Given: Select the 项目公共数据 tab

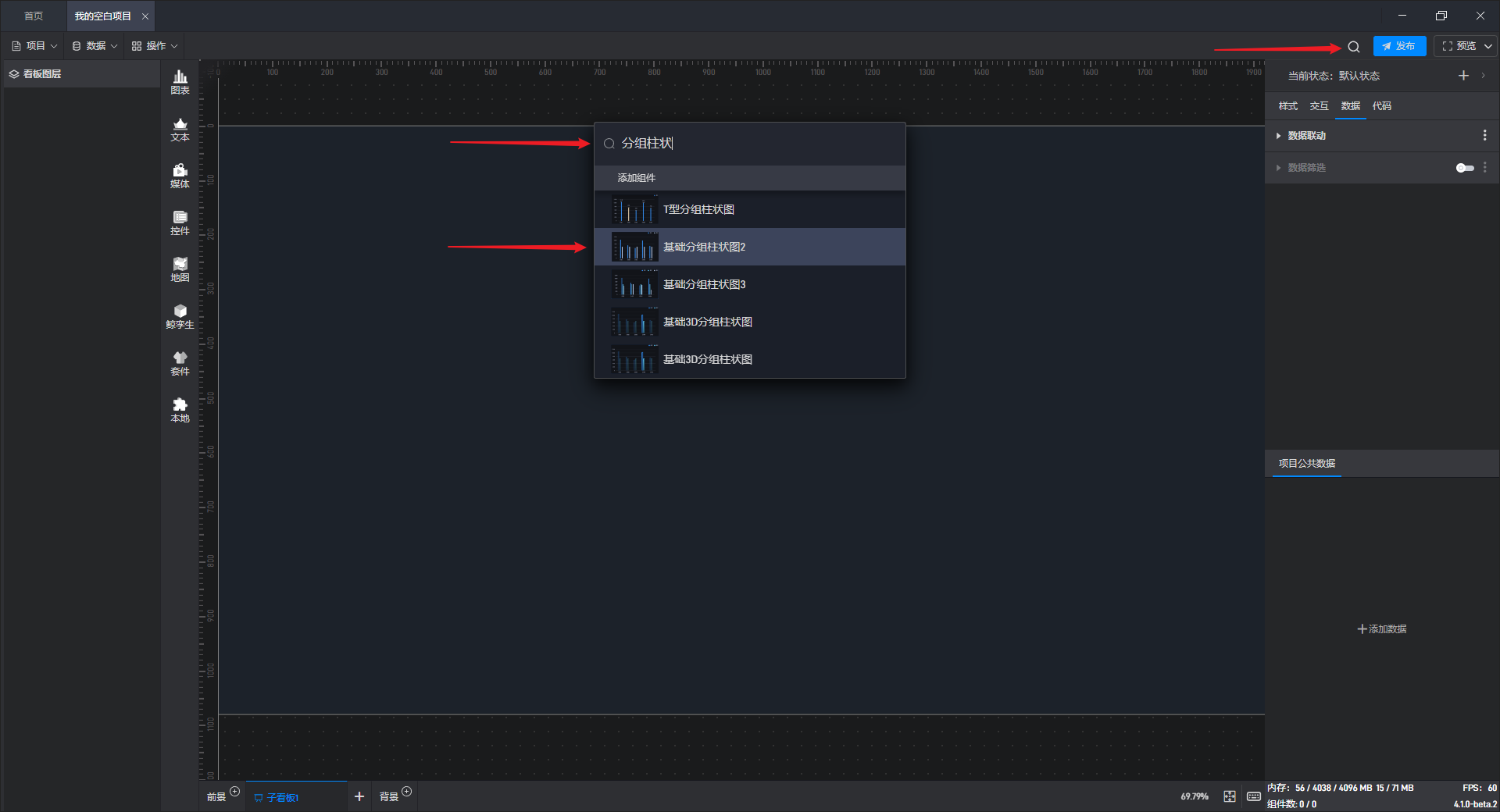Looking at the screenshot, I should pos(1306,464).
